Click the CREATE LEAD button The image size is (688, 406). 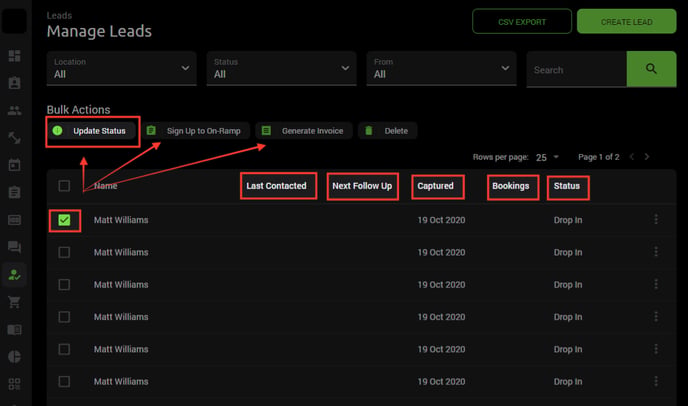tap(627, 22)
